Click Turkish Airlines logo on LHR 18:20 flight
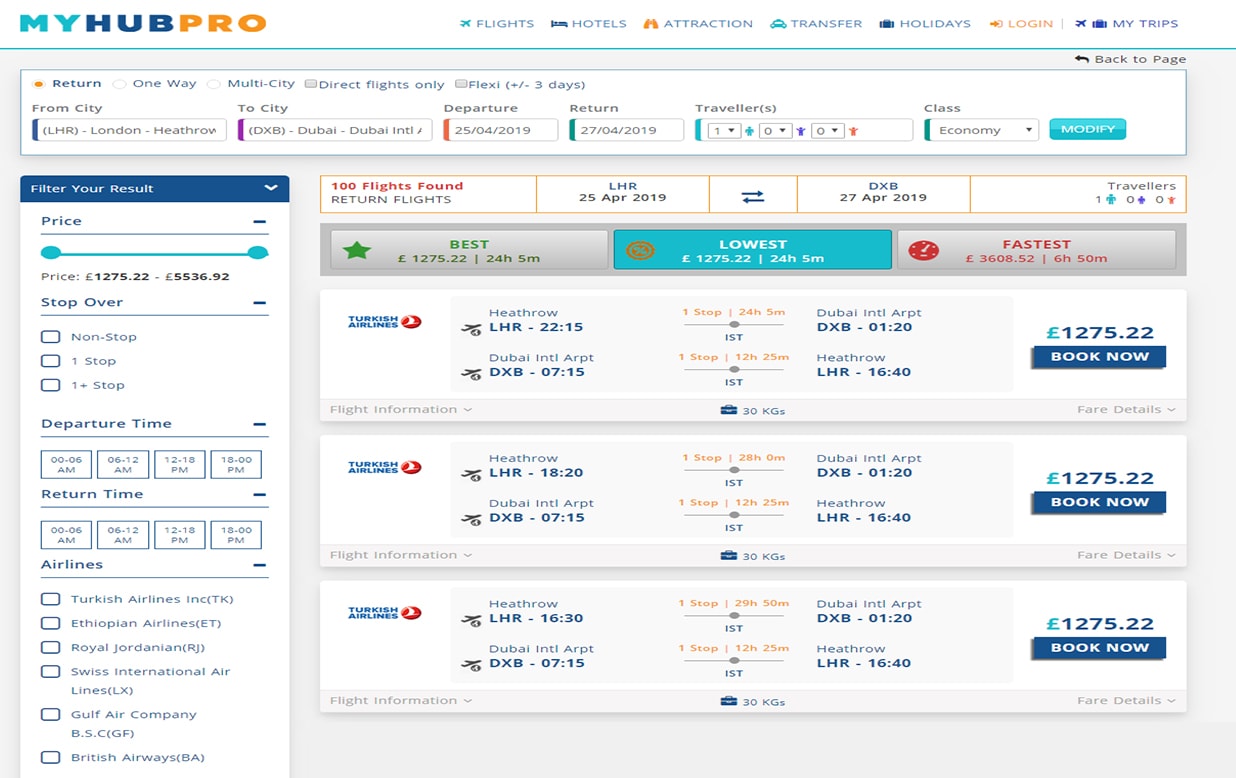 [384, 467]
